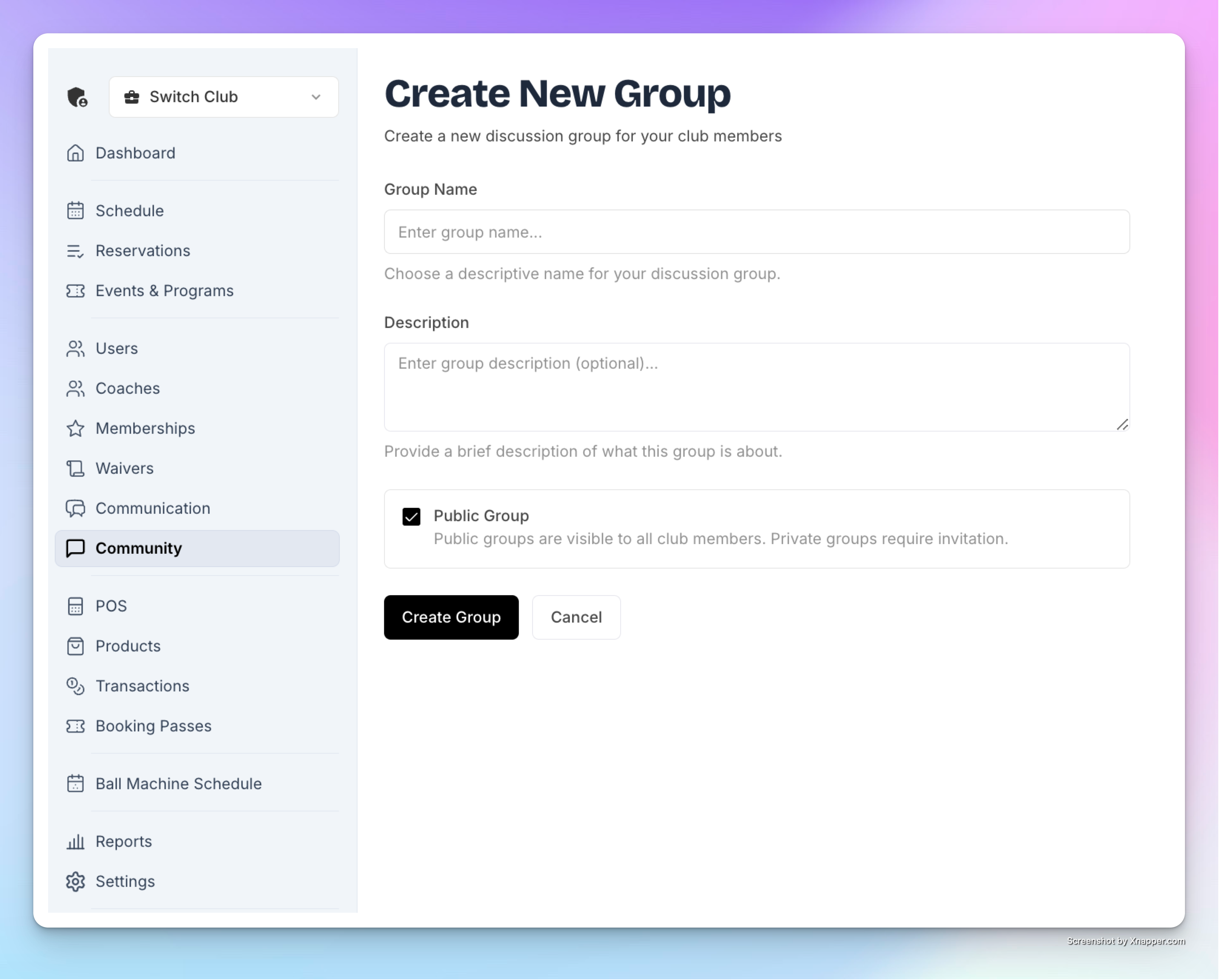This screenshot has height=980, width=1219.
Task: Click the Create Group button
Action: (x=451, y=617)
